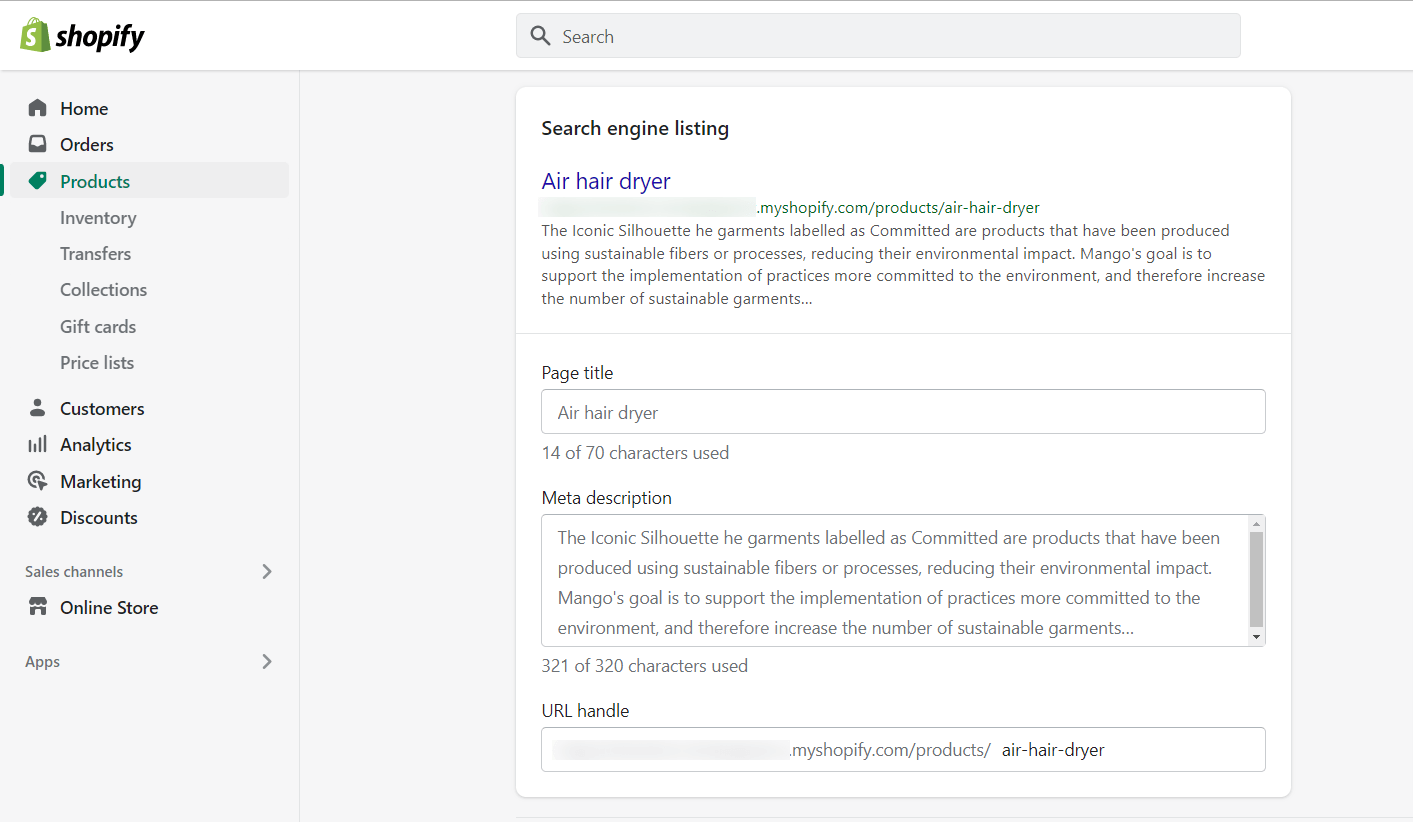Click the URL handle label
Viewport: 1413px width, 822px height.
[585, 710]
